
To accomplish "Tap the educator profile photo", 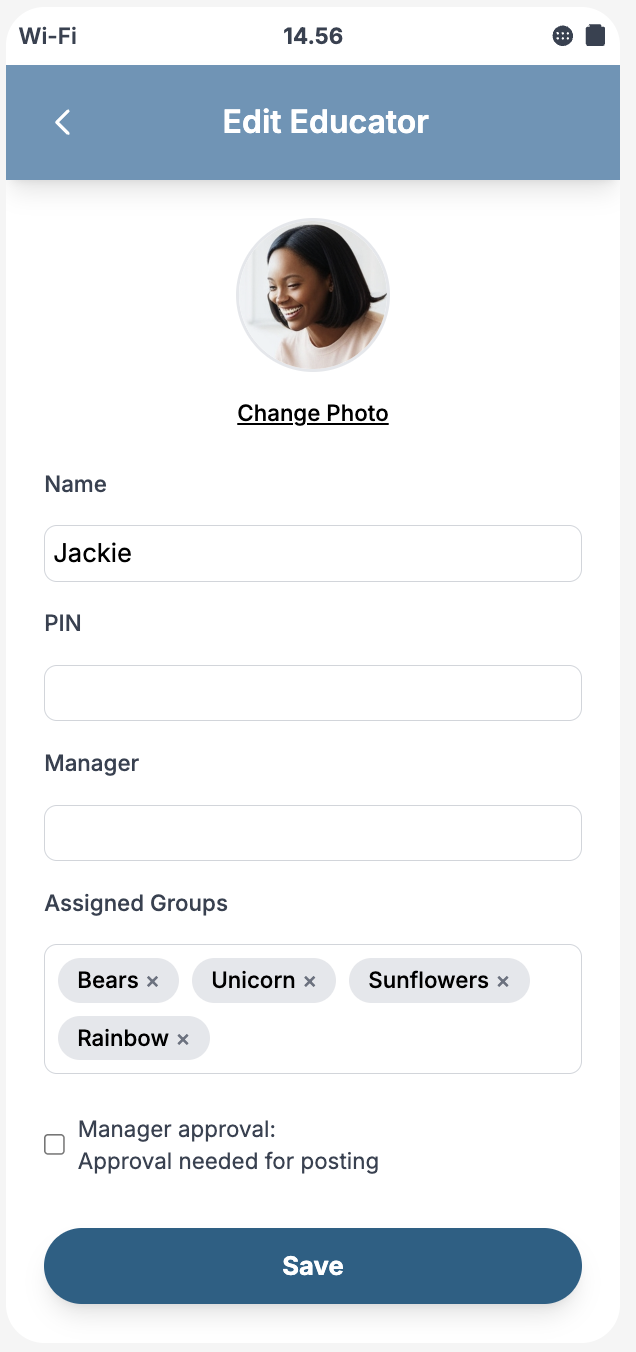I will click(313, 295).
